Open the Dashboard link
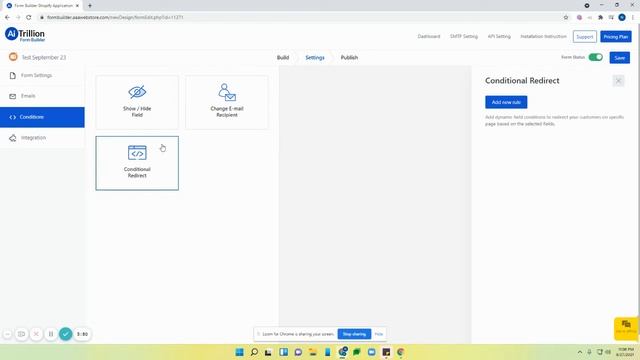The height and width of the screenshot is (360, 640). 429,36
